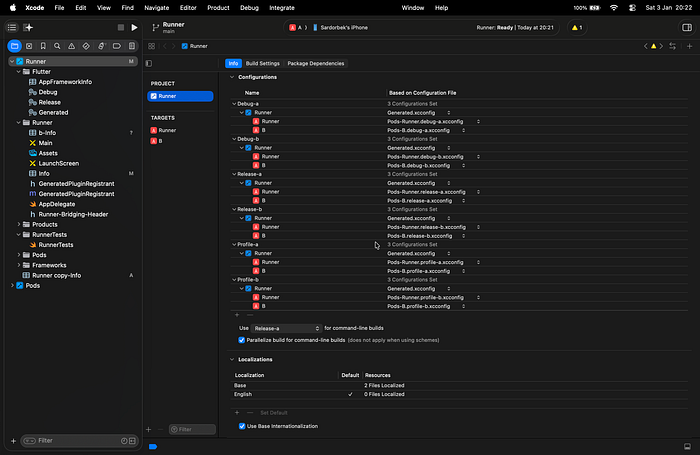Jump to previous issue arrow
Image resolution: width=700 pixels, height=455 pixels.
(x=646, y=46)
